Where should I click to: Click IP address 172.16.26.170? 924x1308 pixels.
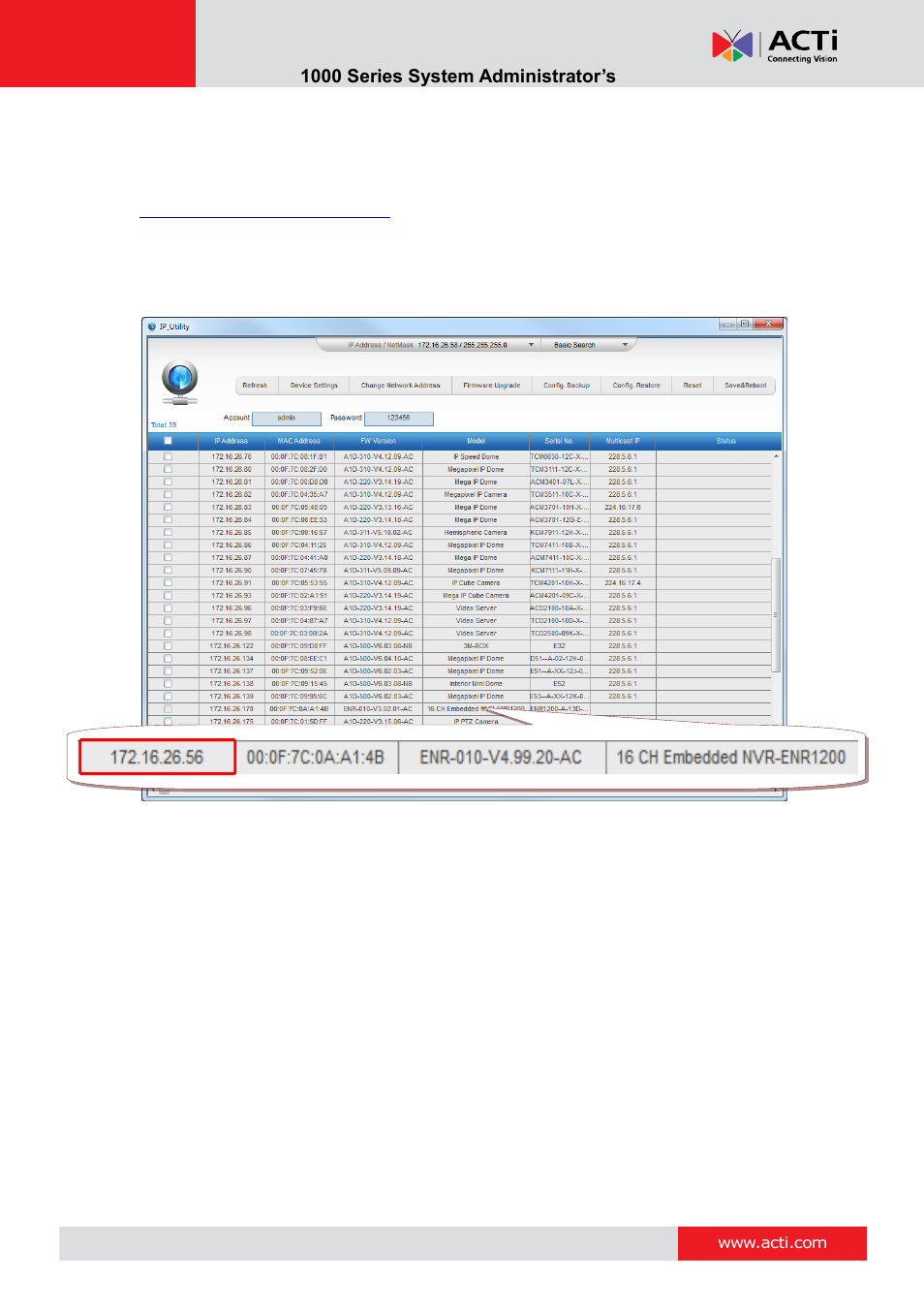click(231, 708)
